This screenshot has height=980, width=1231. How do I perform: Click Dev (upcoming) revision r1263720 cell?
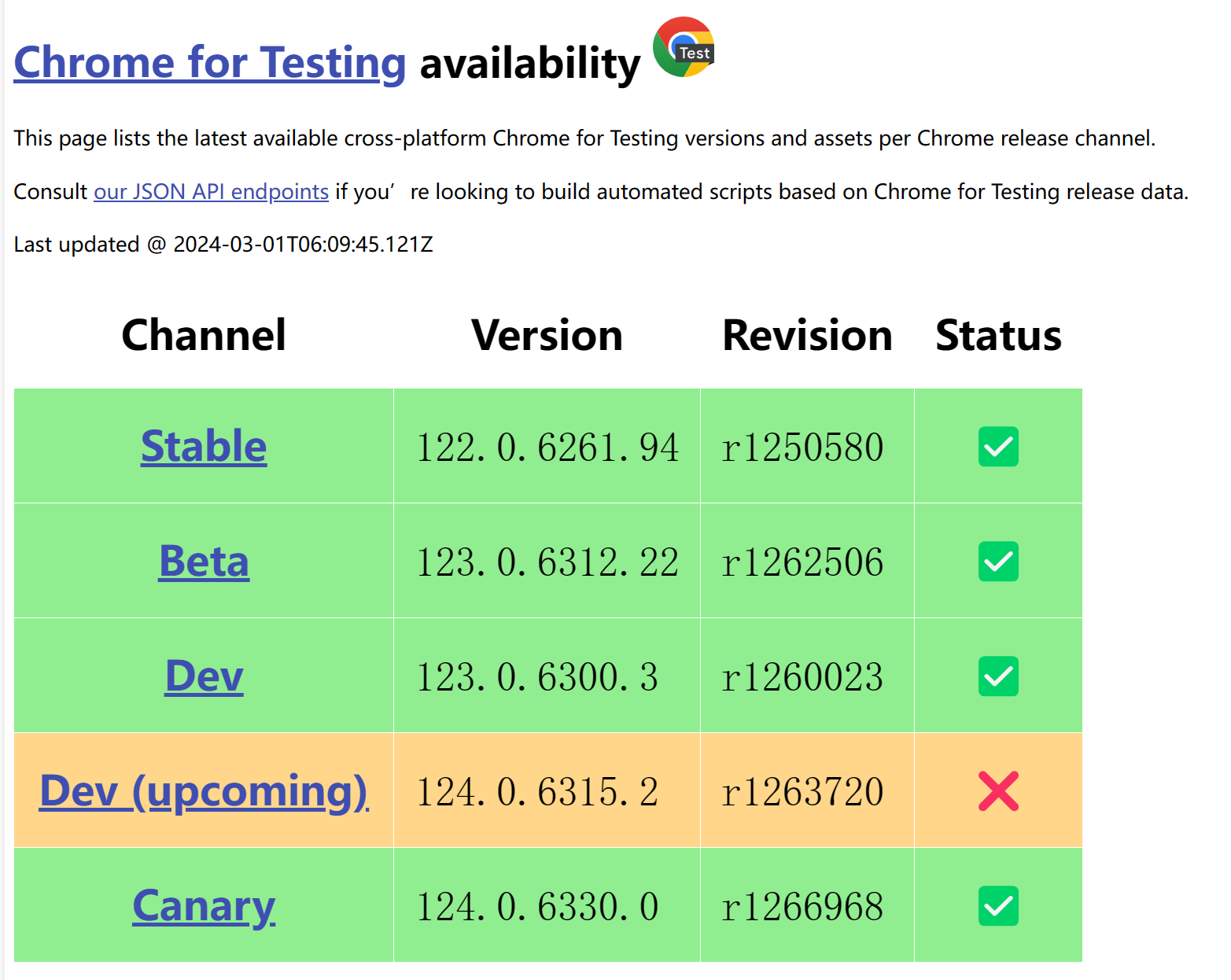pos(802,792)
